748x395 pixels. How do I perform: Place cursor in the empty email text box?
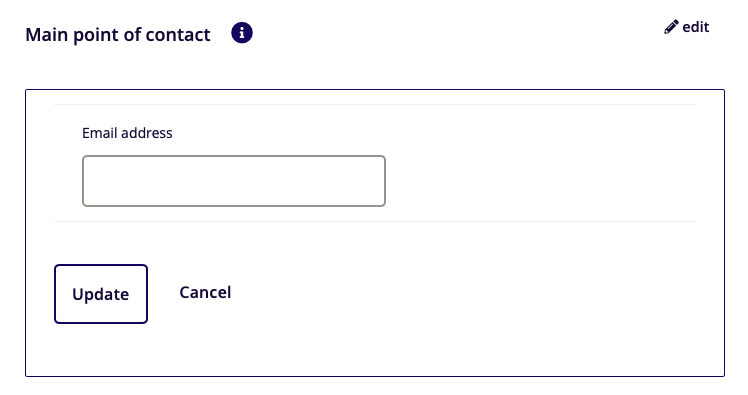click(x=234, y=181)
